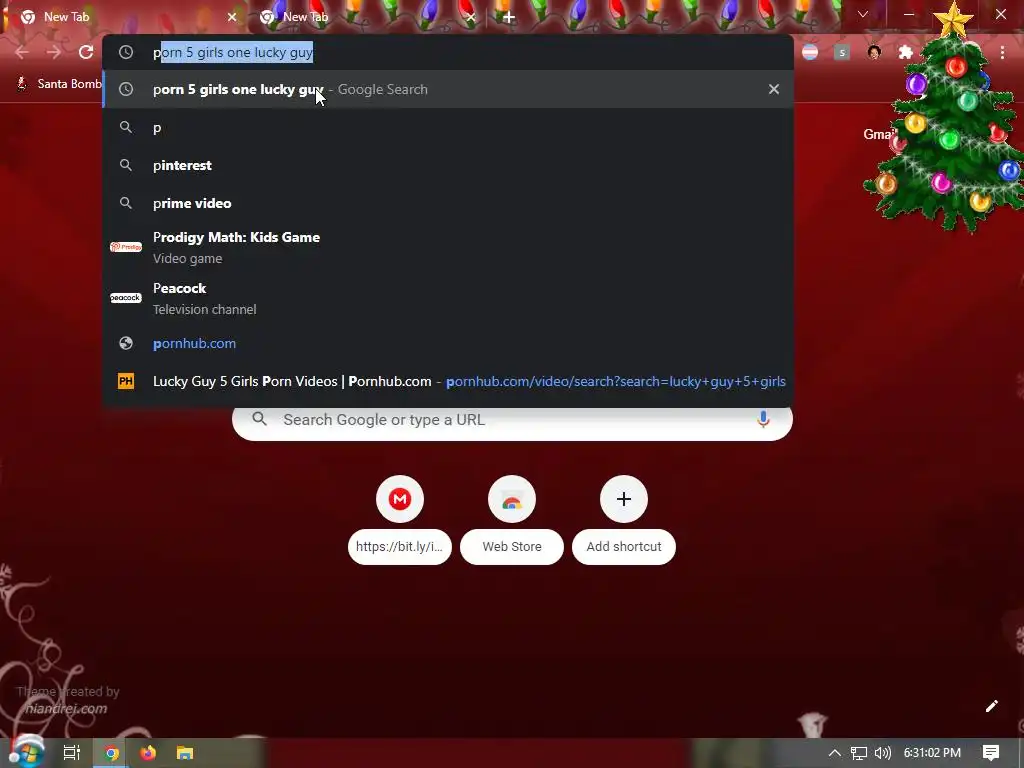
Task: Open the Chrome Extensions puzzle icon
Action: click(x=906, y=52)
